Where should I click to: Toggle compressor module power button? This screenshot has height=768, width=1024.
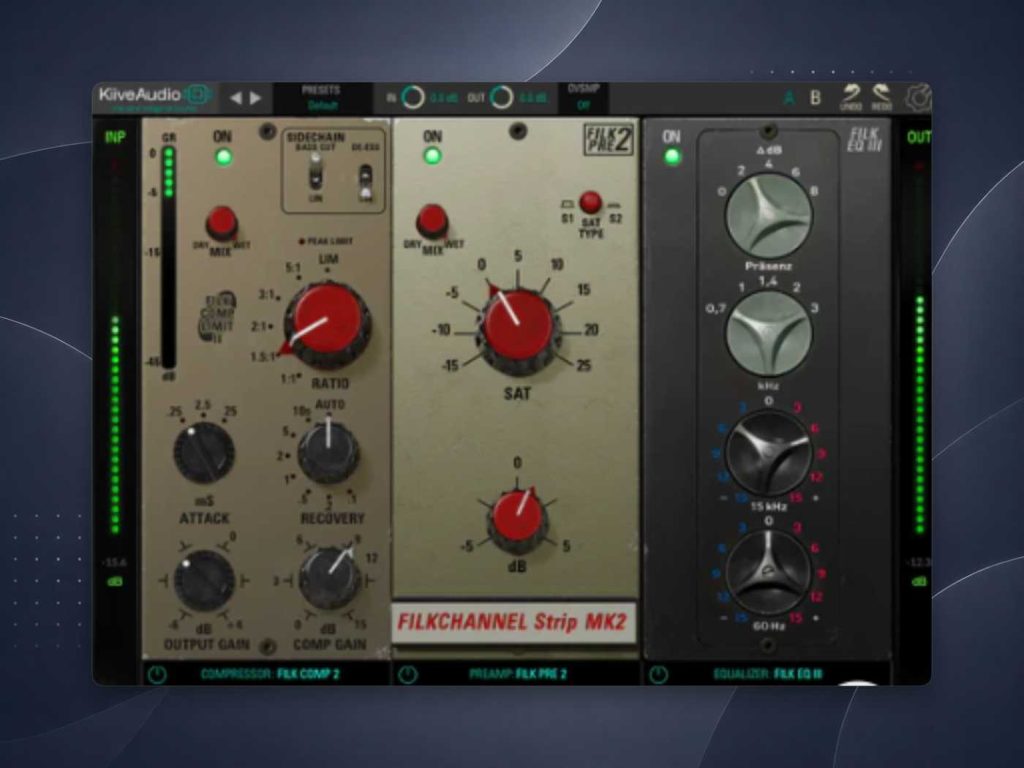pos(157,674)
